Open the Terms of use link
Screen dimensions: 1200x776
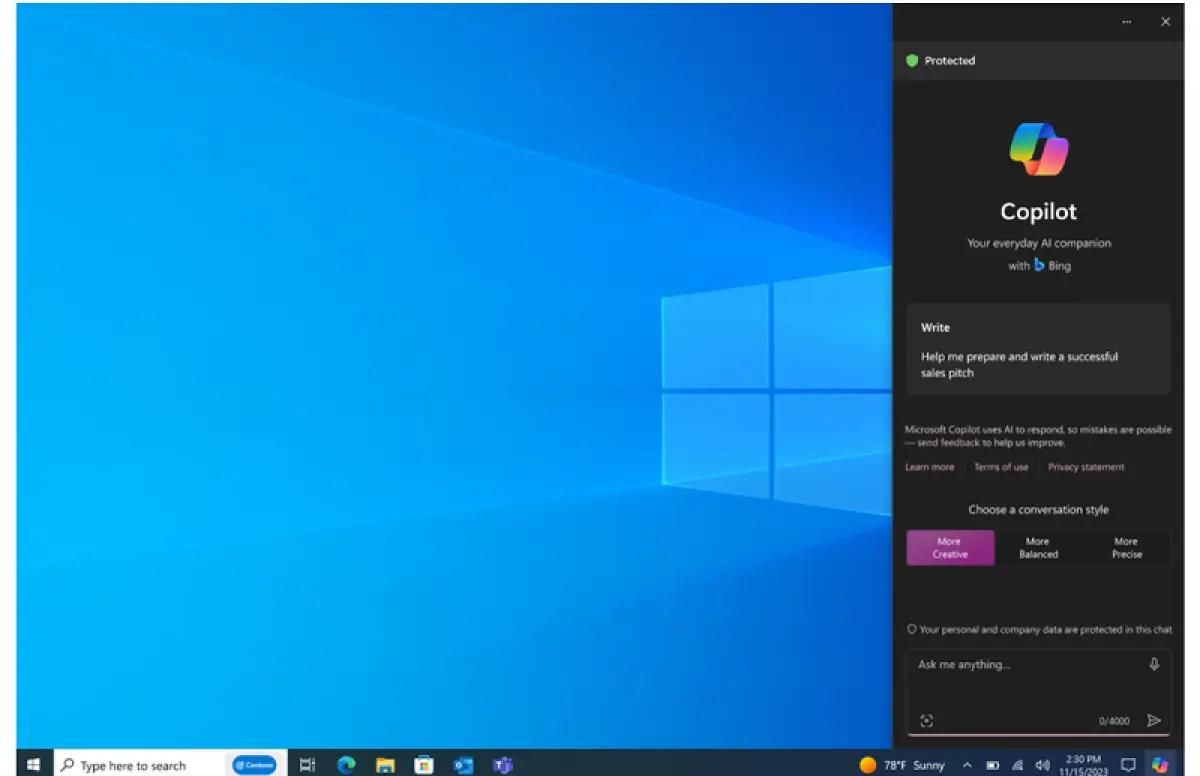[x=1001, y=467]
